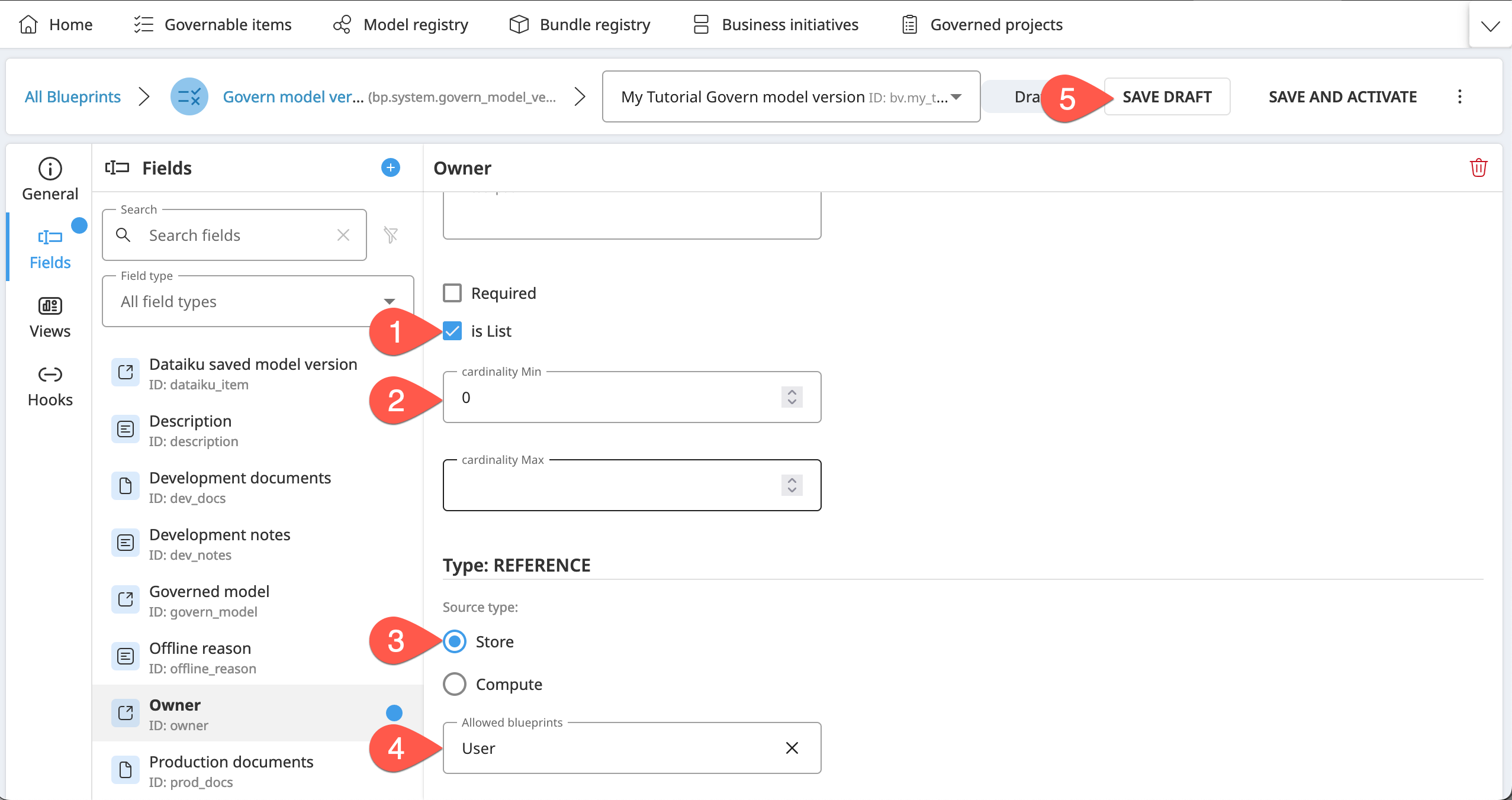
Task: Select the Store source type
Action: coord(455,641)
